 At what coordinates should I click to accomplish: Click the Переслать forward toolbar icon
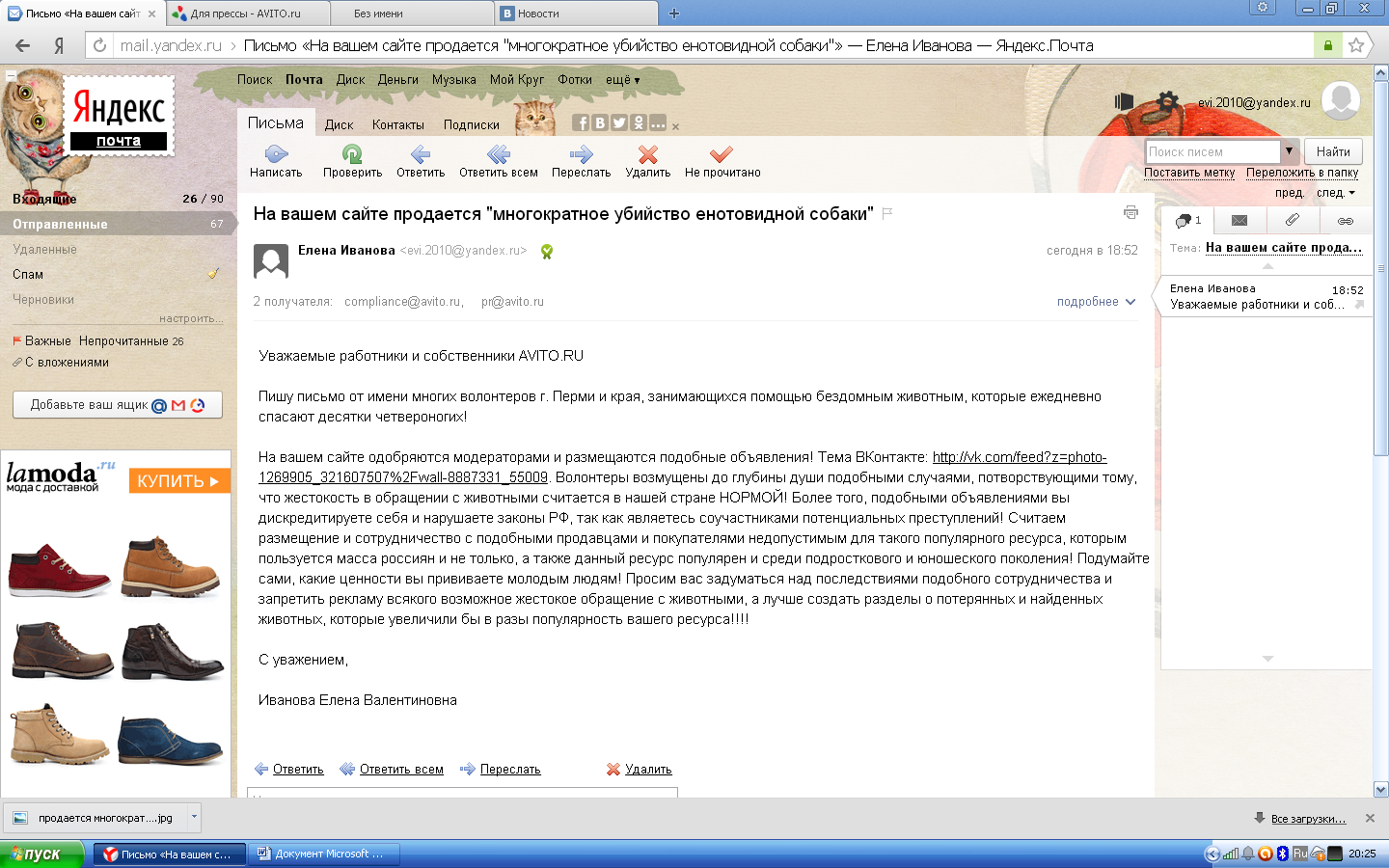coord(581,153)
